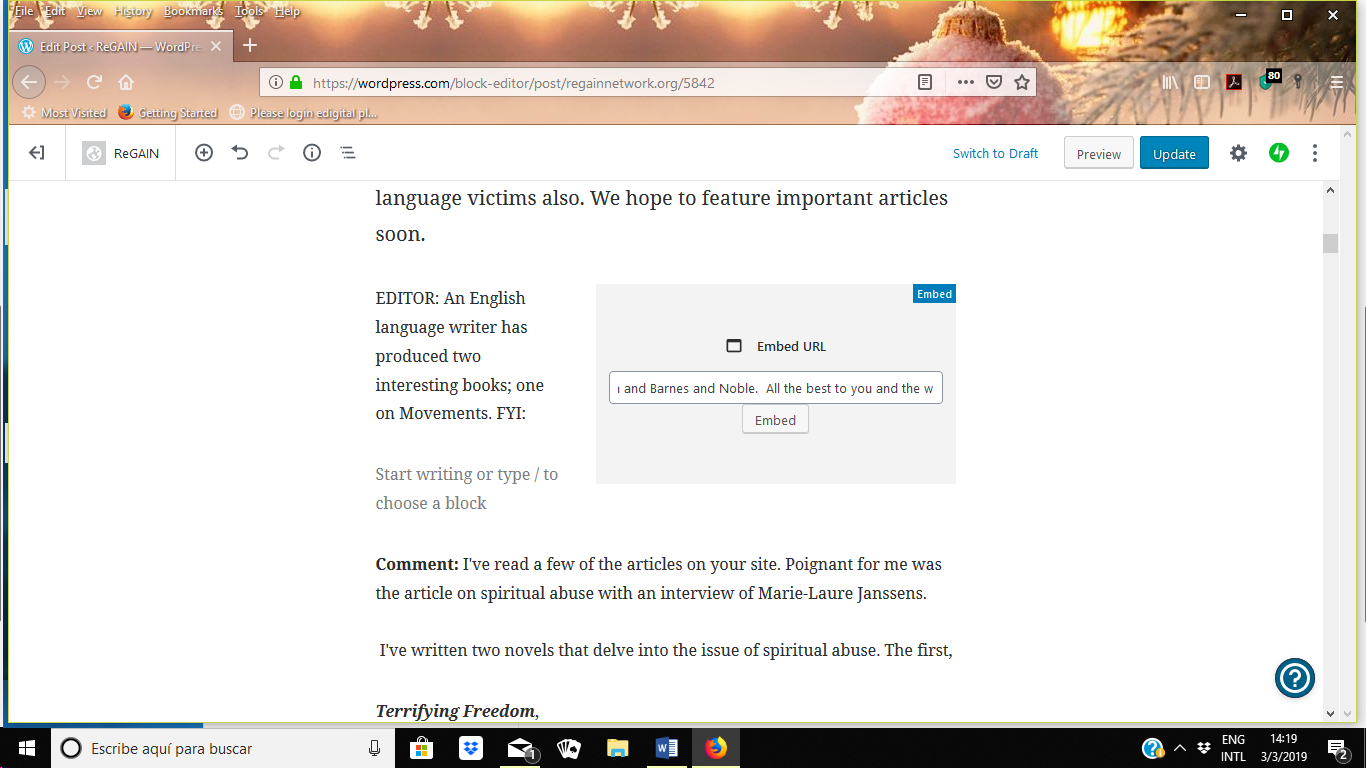Expand the Firefox page actions menu

click(x=965, y=83)
